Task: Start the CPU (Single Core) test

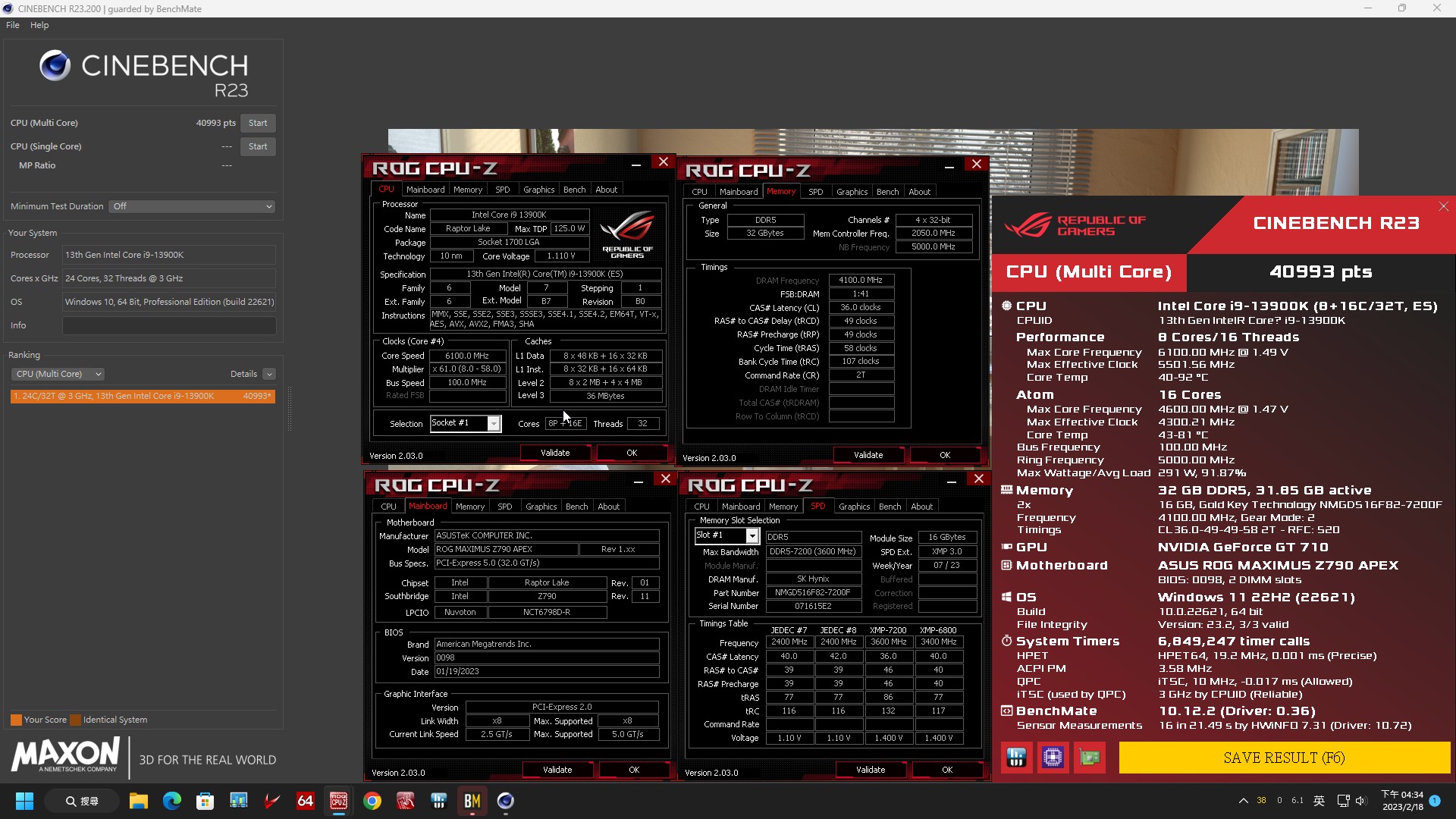Action: click(258, 146)
